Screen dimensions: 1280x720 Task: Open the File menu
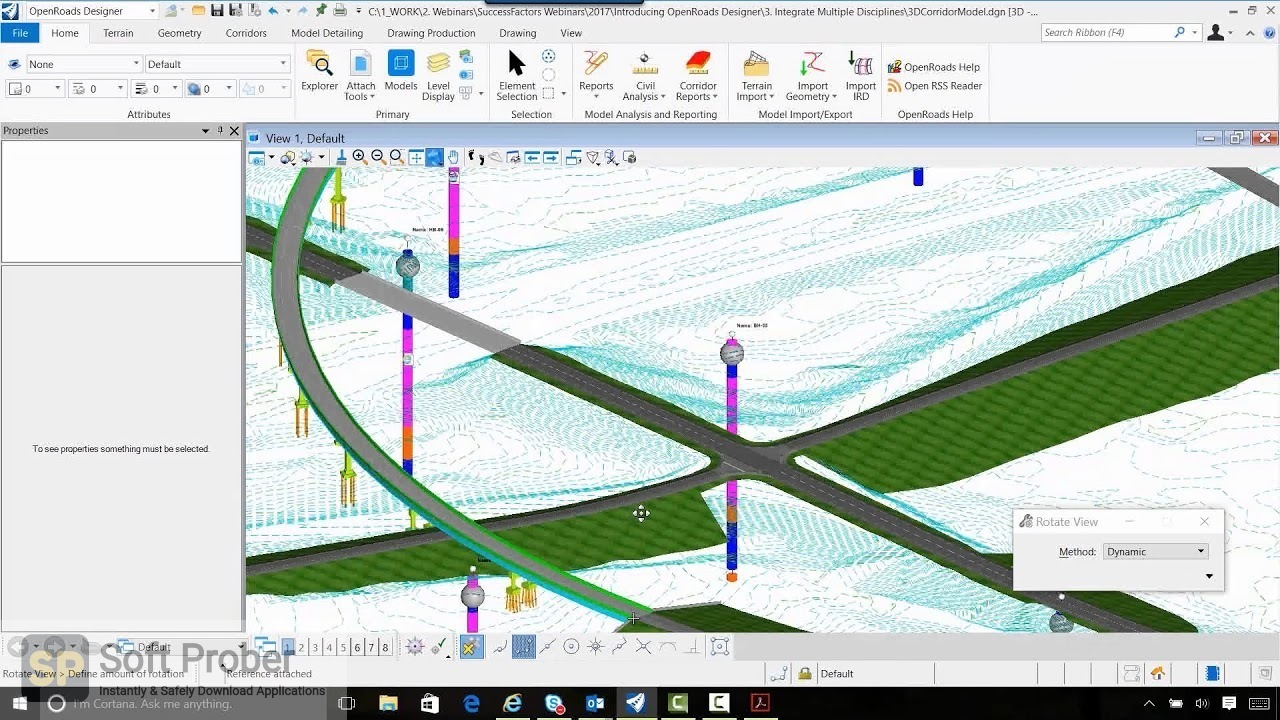20,33
